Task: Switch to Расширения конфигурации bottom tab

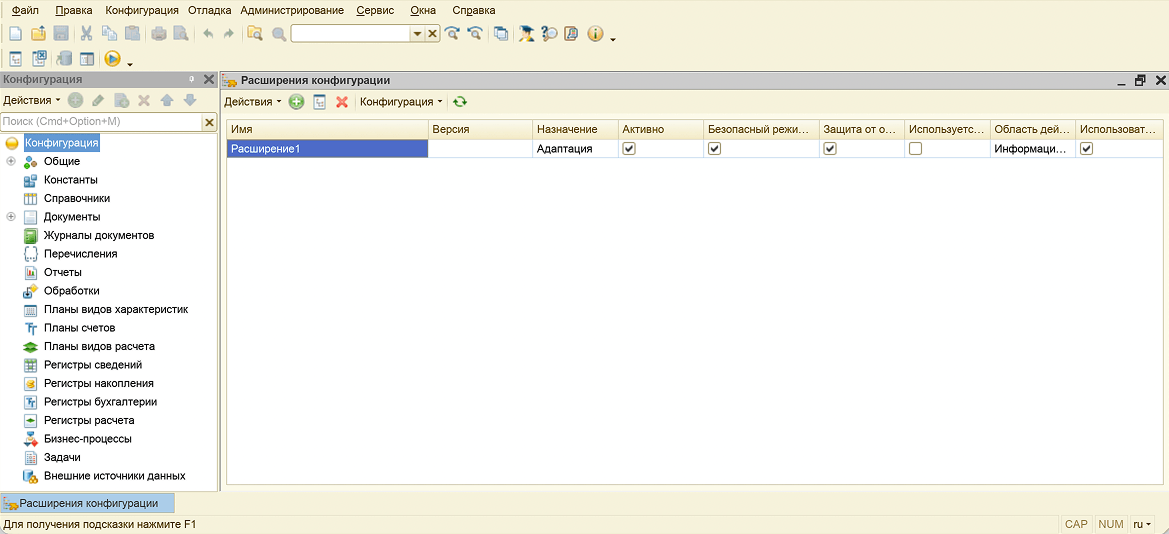Action: [x=88, y=503]
